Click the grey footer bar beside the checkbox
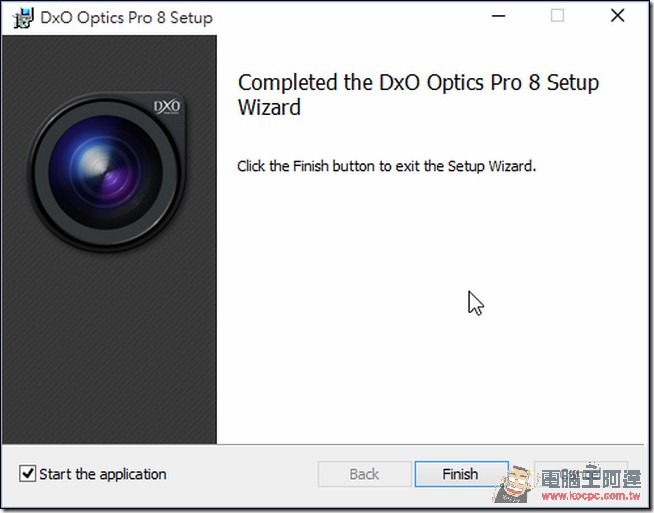Viewport: 654px width, 513px height. click(242, 474)
